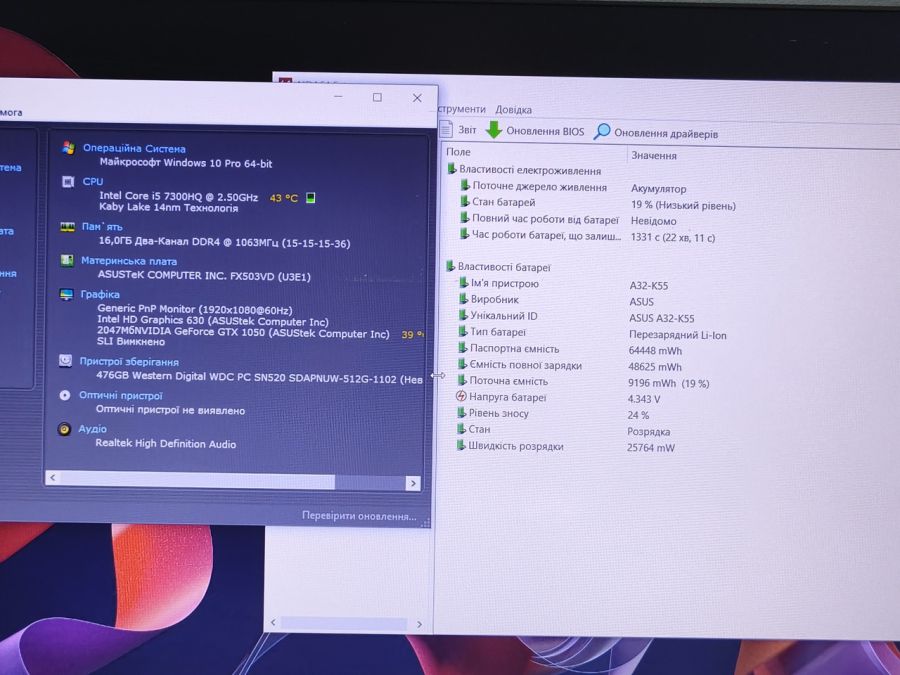Click the icon beside Унікальний ID
Screen dimensions: 900x675
(463, 315)
